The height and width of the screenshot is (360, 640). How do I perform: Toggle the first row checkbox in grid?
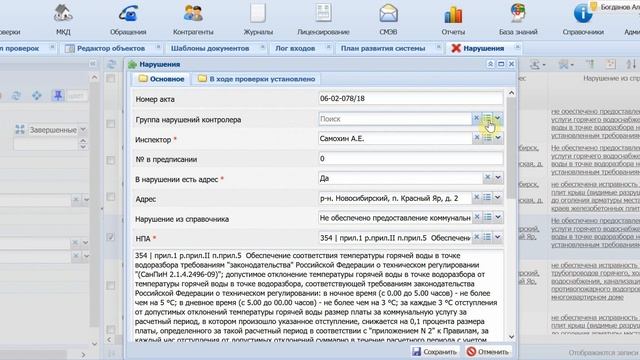click(x=111, y=124)
